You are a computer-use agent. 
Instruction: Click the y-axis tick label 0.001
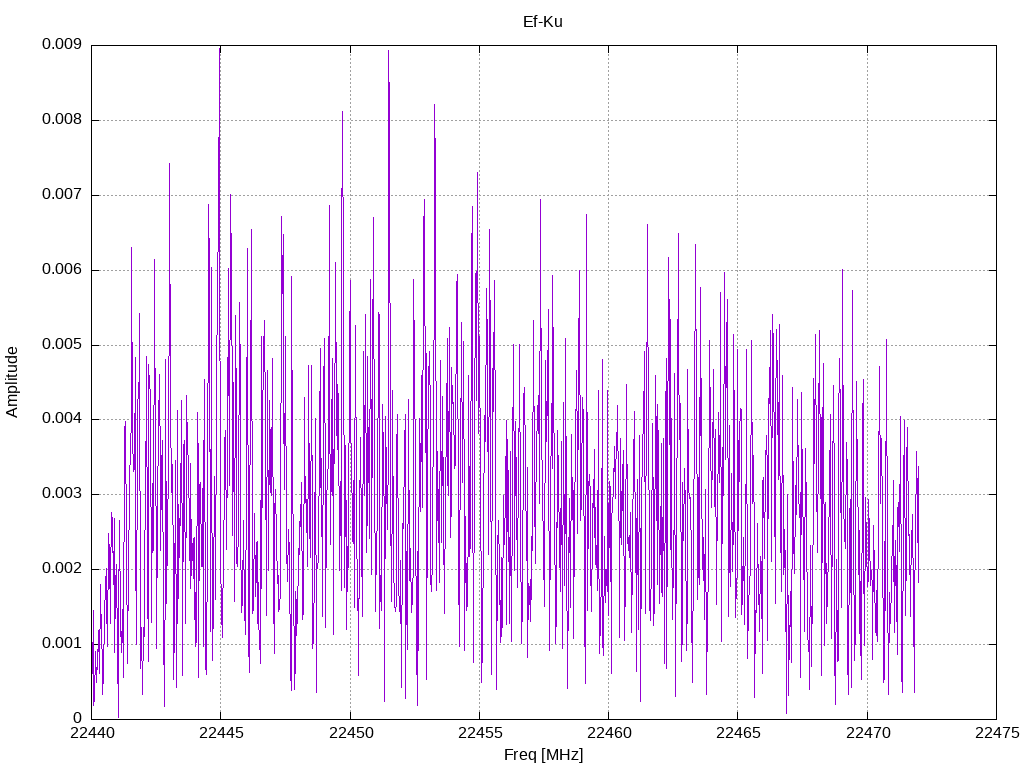(62, 643)
